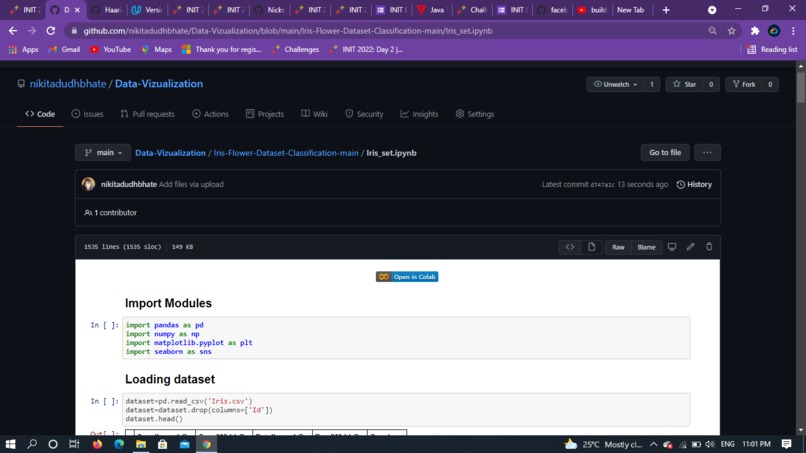
Task: Open a new browser tab with plus
Action: coord(666,10)
